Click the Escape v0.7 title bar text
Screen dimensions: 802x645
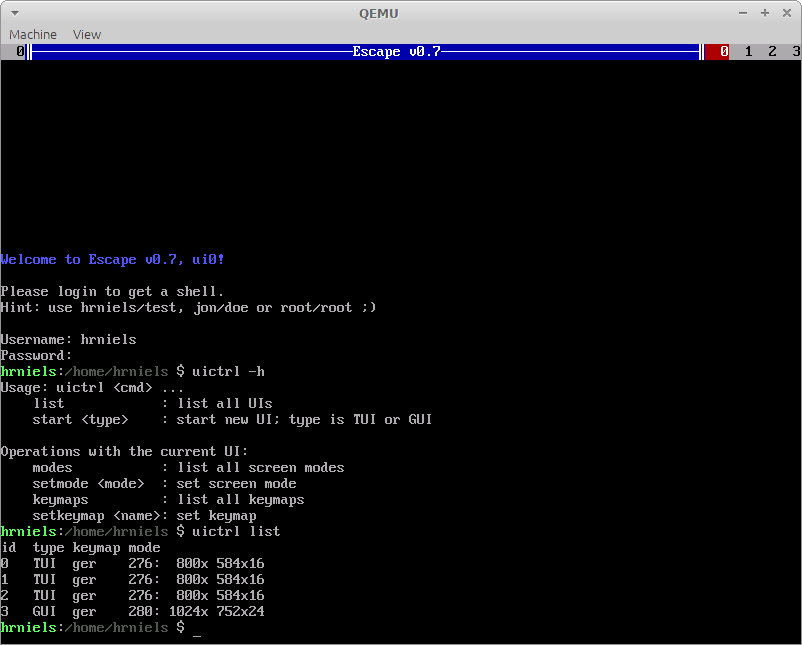[x=396, y=52]
